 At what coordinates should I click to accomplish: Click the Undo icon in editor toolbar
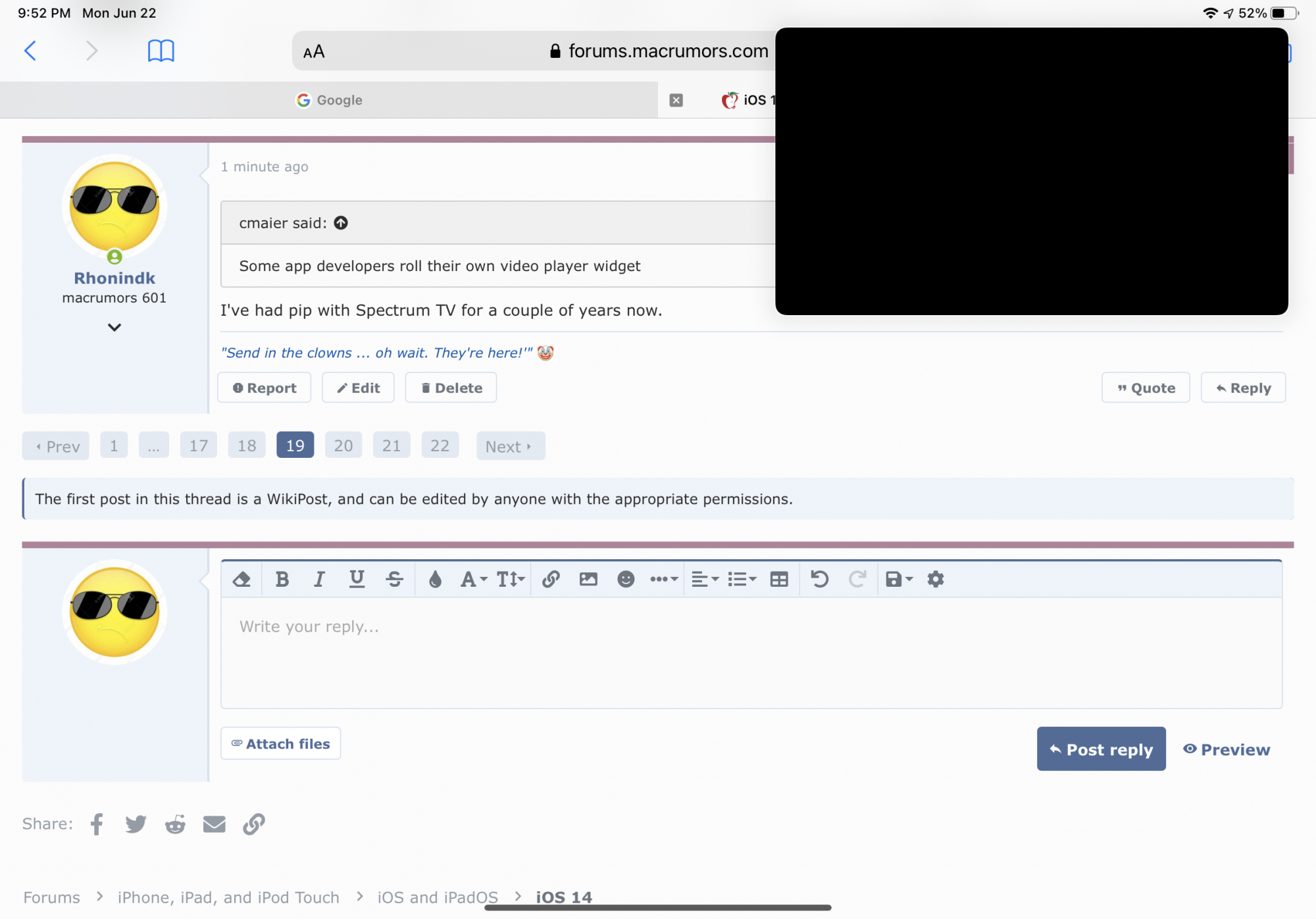click(819, 579)
